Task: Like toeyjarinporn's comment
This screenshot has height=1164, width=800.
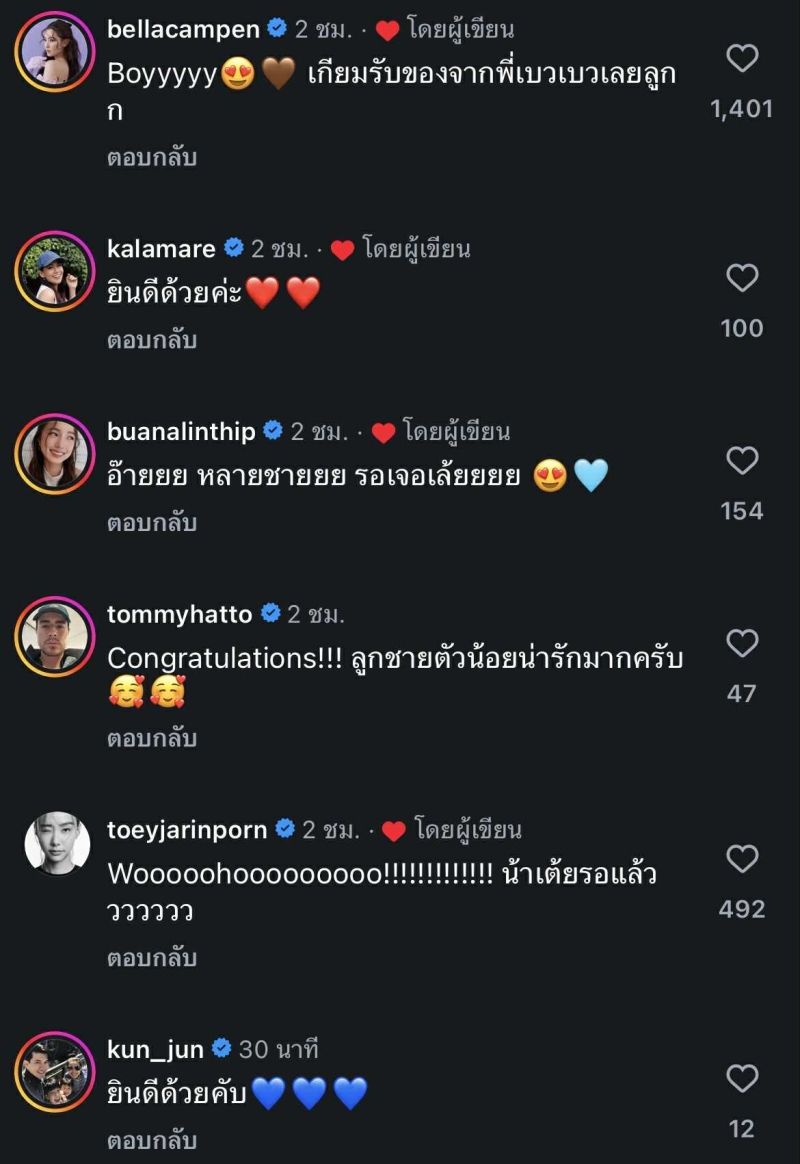Action: [x=741, y=859]
